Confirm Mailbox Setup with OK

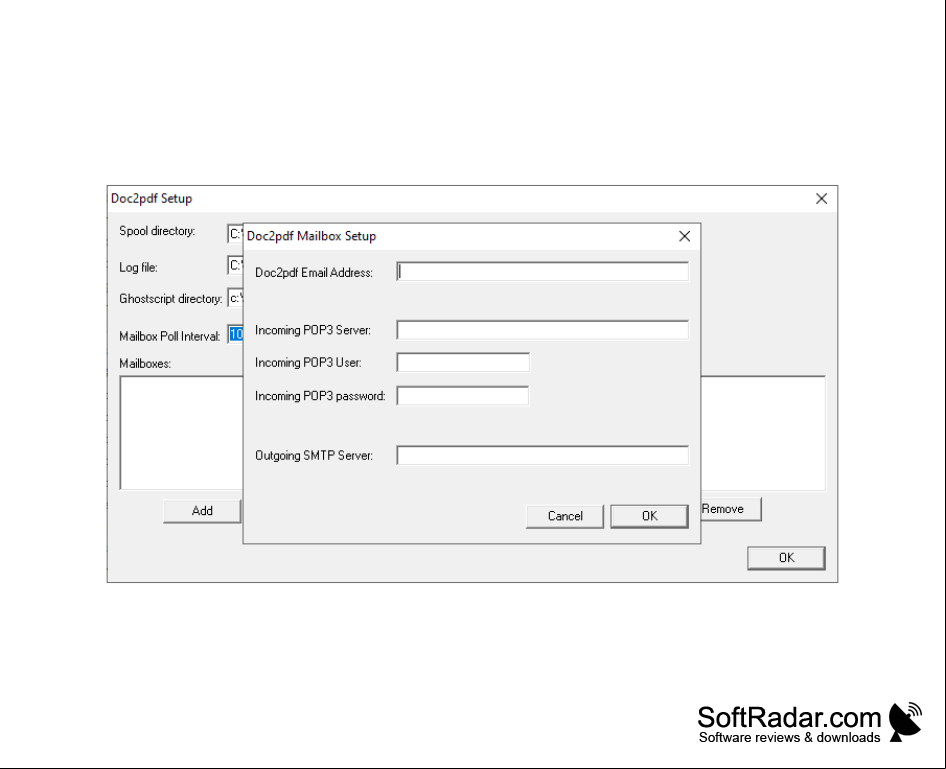pyautogui.click(x=649, y=516)
